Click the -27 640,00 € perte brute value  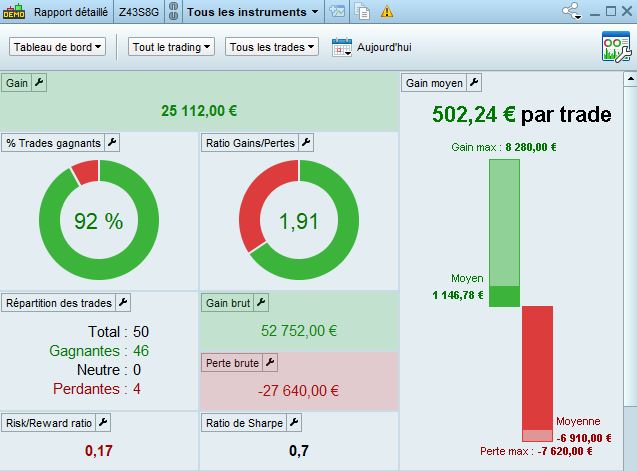298,391
